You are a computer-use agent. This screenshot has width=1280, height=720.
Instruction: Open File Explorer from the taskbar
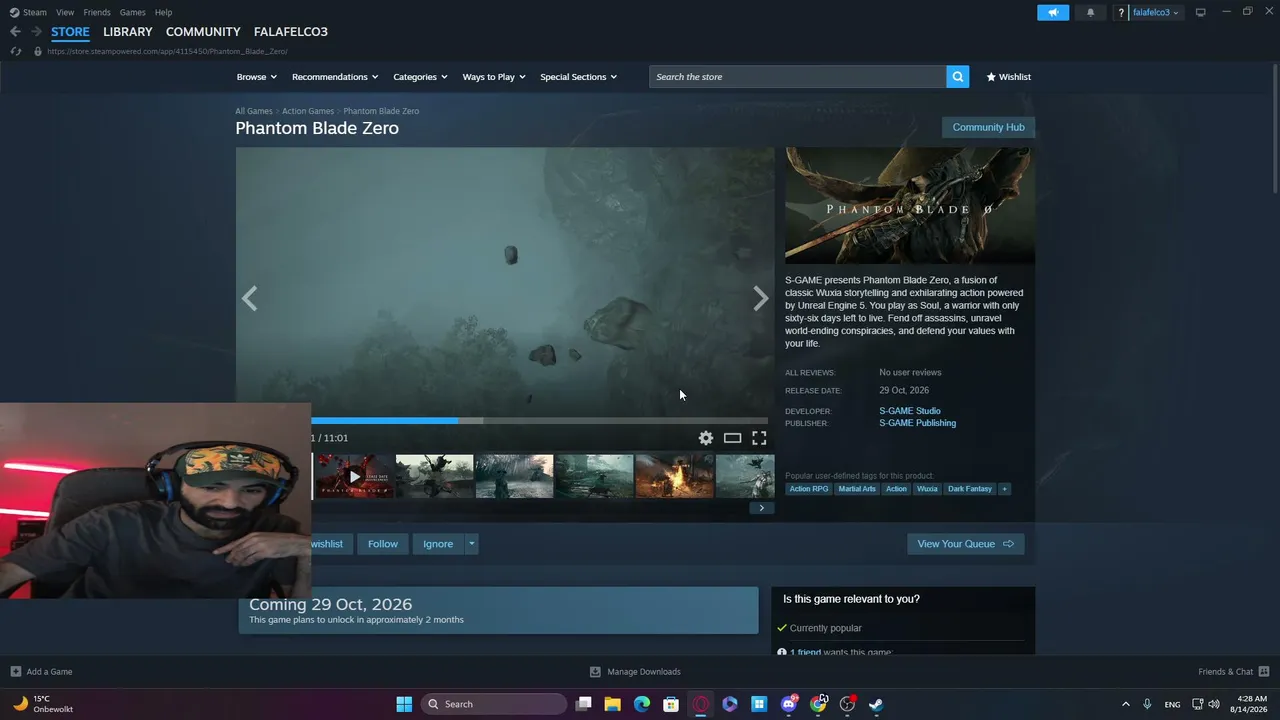[612, 704]
